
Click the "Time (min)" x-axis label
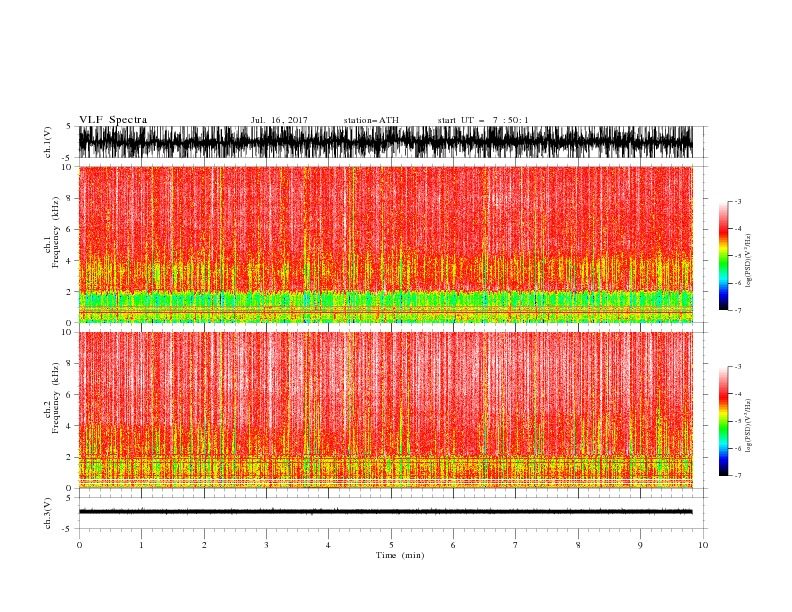400,555
